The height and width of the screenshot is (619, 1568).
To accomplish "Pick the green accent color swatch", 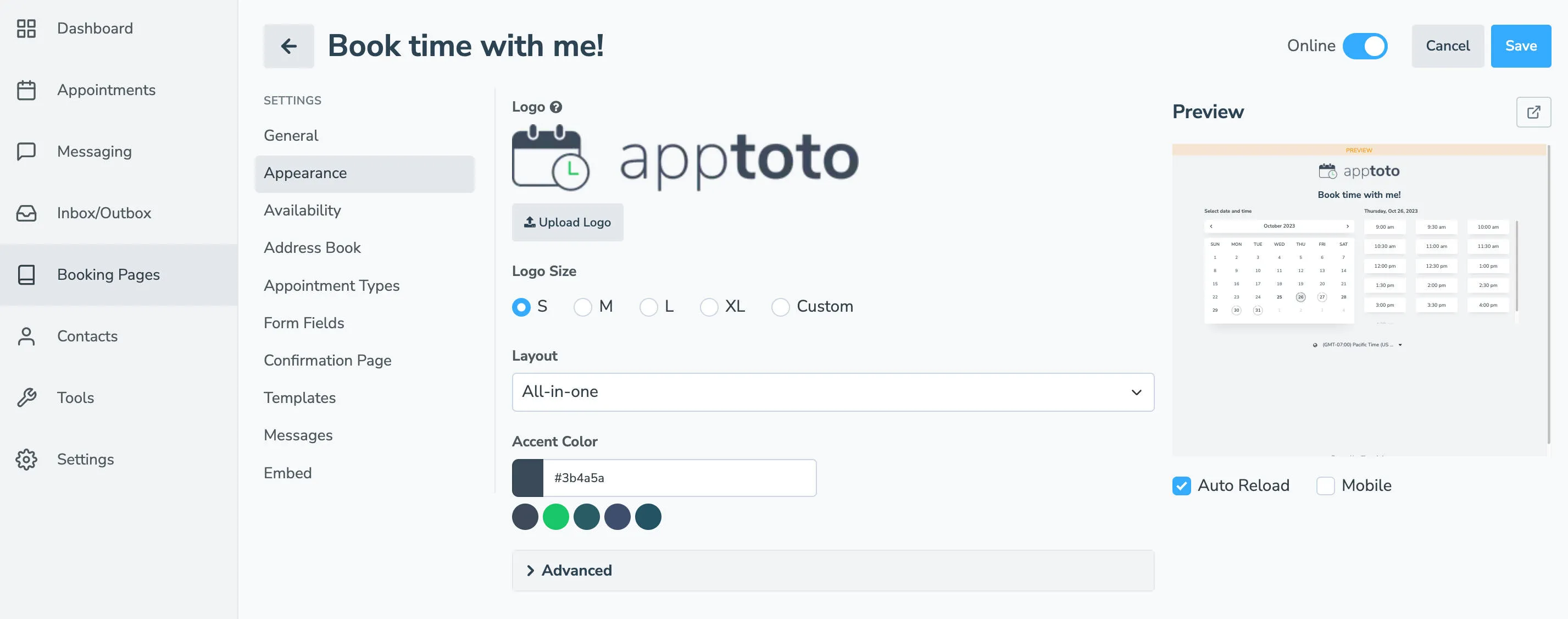I will (556, 517).
